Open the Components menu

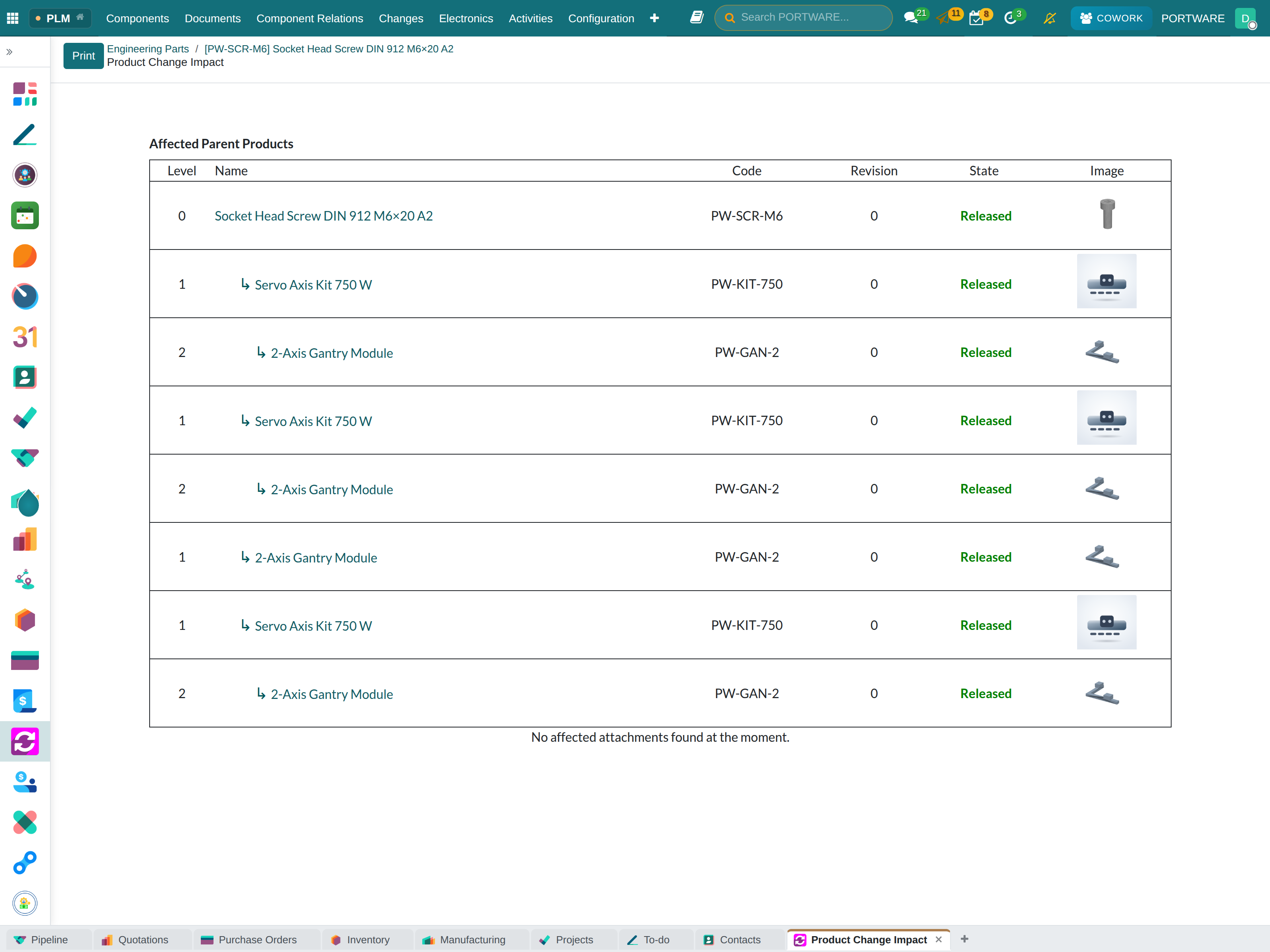[x=137, y=18]
